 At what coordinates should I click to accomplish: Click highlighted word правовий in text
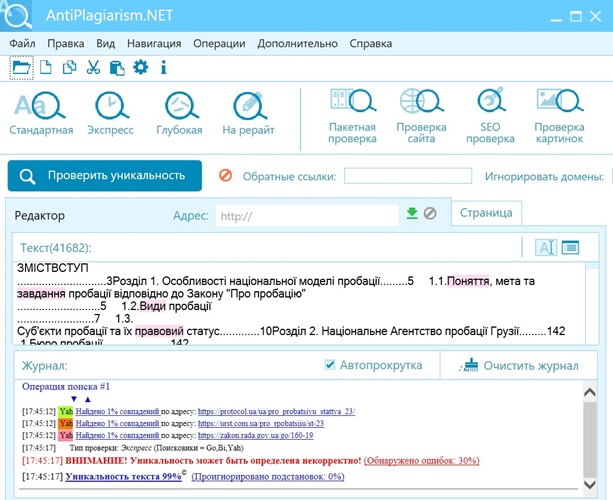pos(159,331)
